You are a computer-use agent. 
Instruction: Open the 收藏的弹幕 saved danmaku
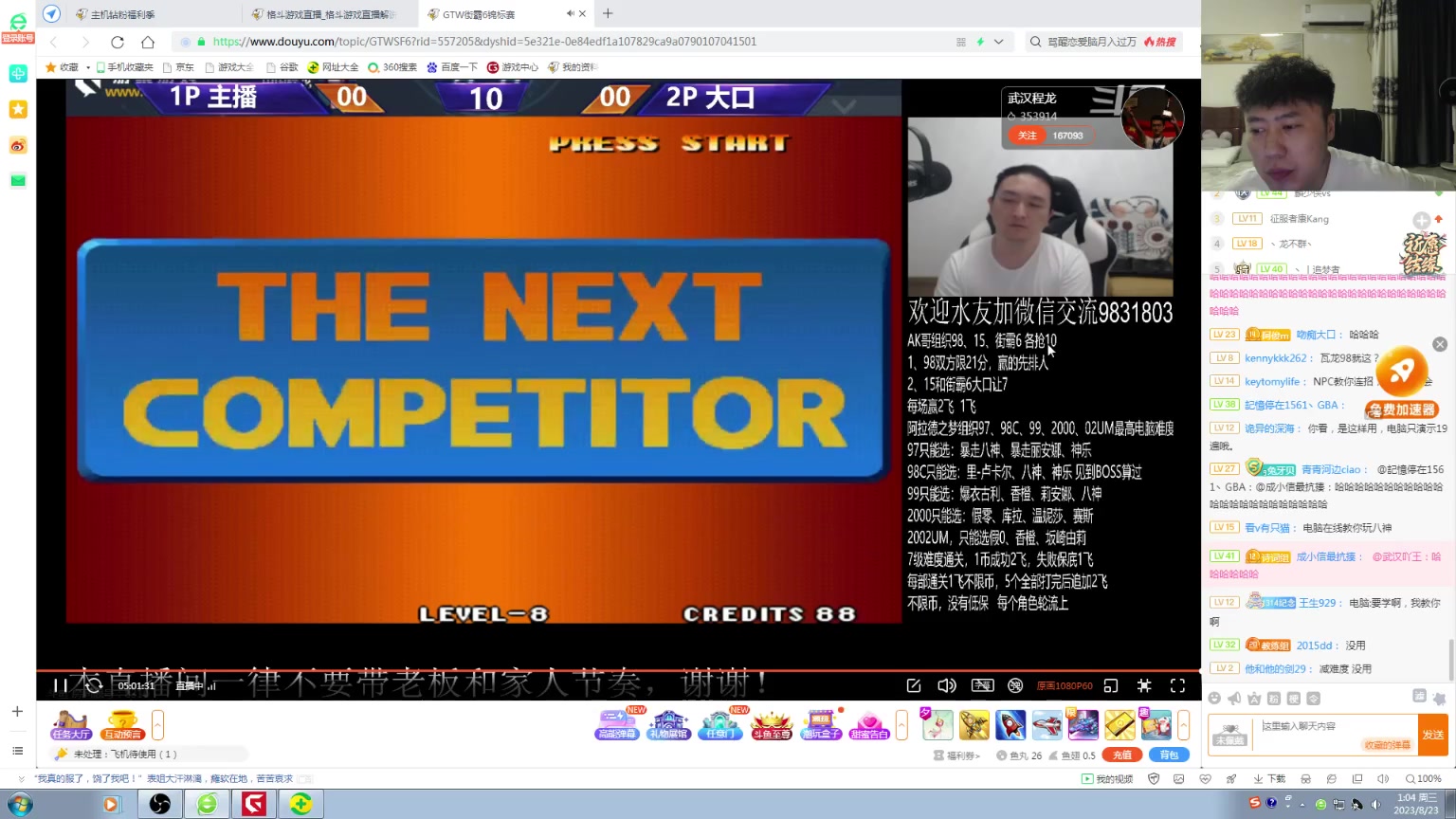tap(1387, 745)
